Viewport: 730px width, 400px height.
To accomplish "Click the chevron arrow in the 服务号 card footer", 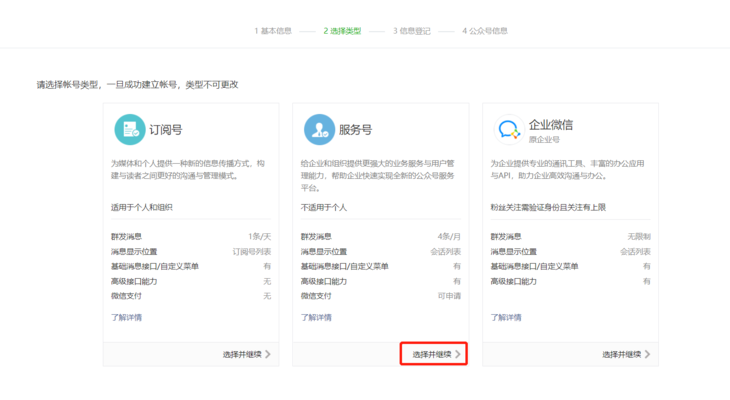I will coord(458,354).
